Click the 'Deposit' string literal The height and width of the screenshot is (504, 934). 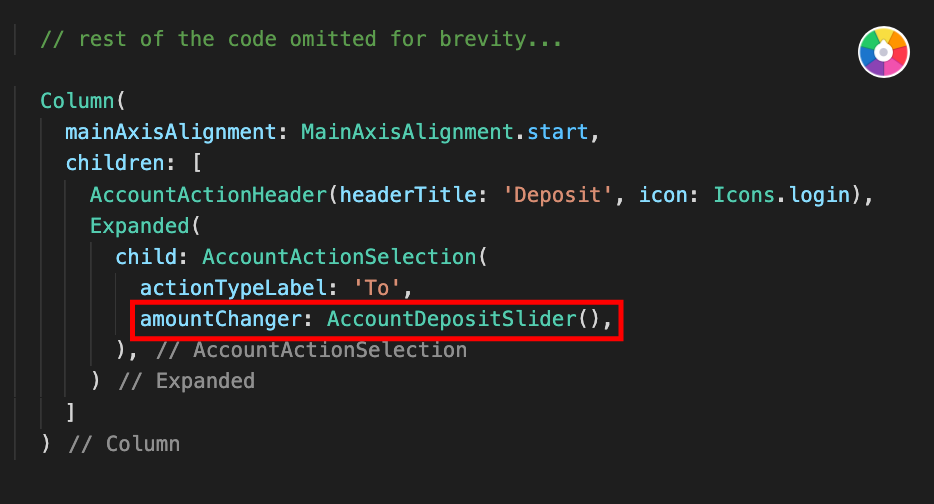pos(557,195)
